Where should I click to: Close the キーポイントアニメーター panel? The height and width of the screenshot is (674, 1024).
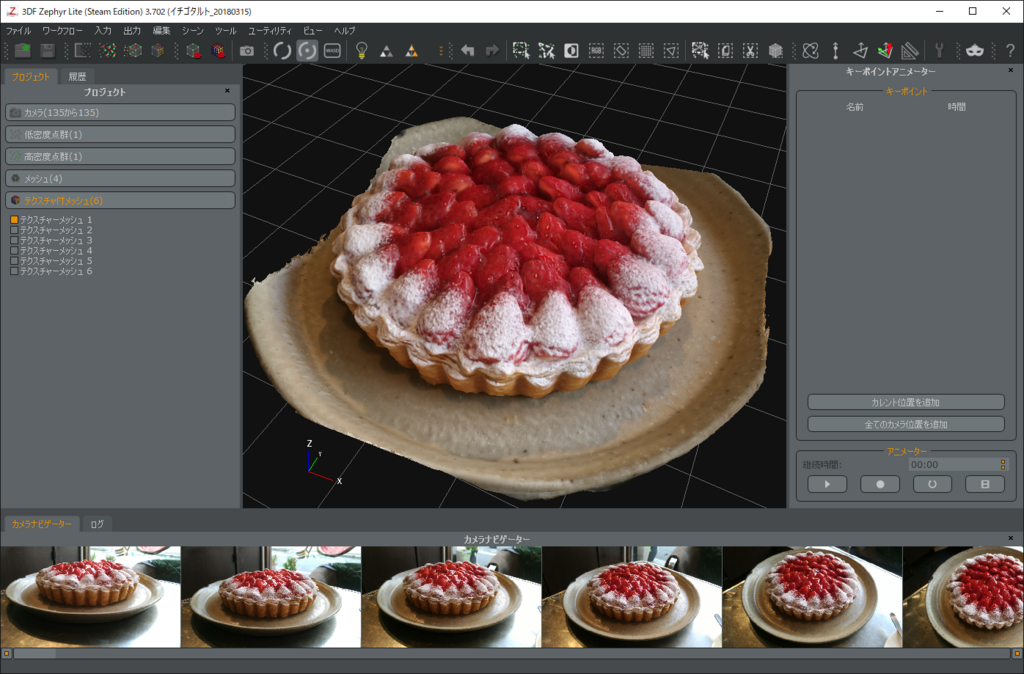point(1010,70)
